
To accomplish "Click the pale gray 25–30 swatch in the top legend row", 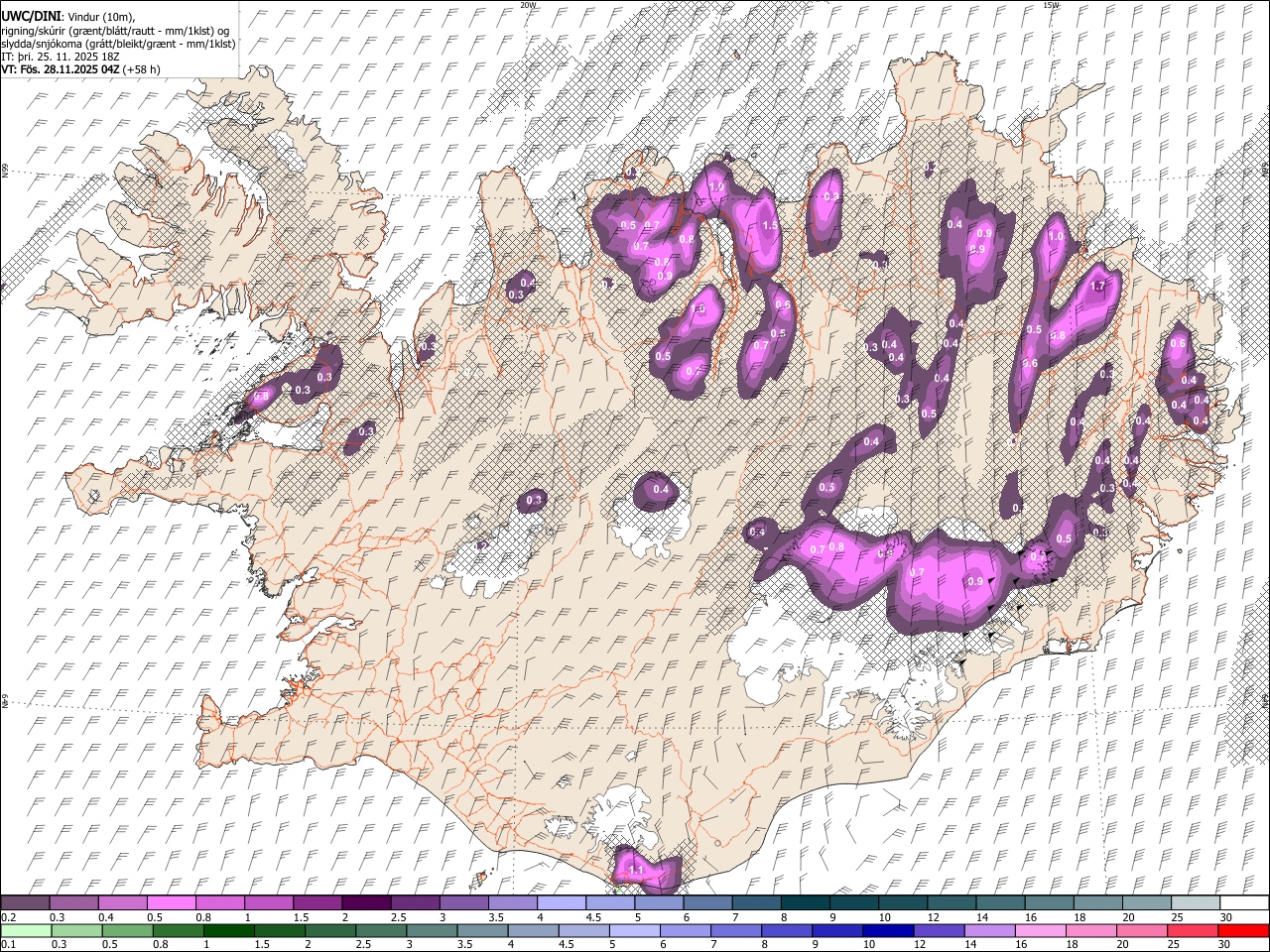I will coord(1195,902).
